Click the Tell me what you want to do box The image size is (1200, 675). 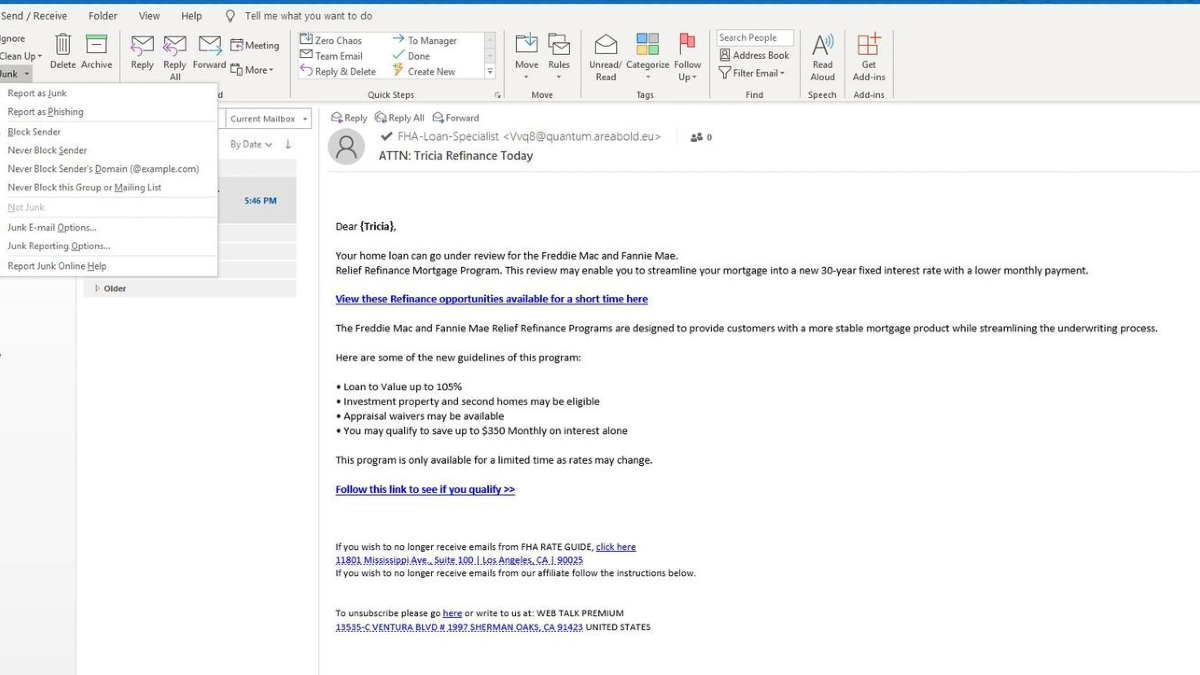300,15
